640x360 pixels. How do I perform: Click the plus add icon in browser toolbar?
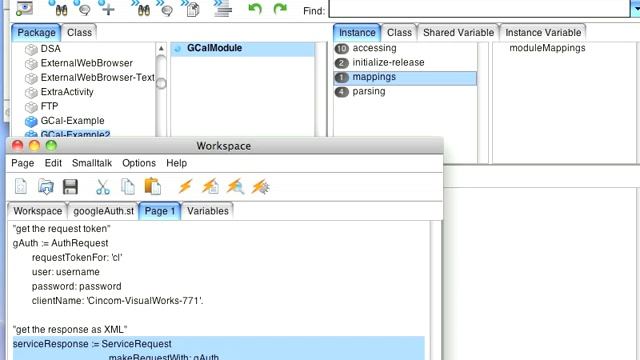point(107,9)
